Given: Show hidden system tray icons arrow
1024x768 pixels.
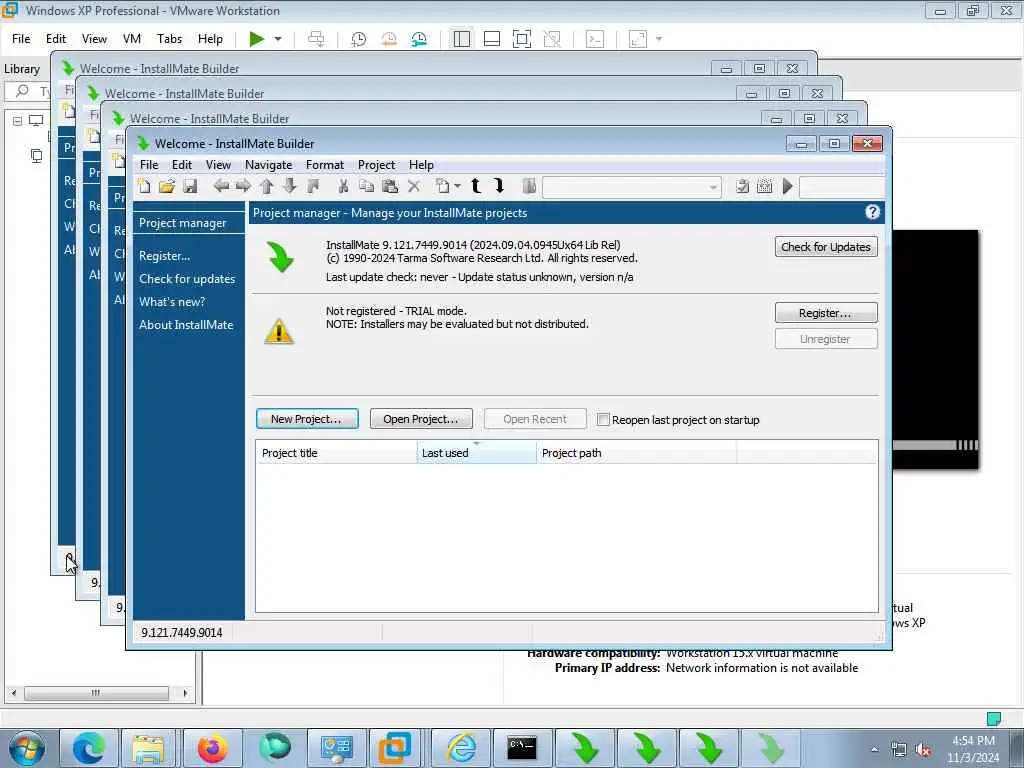Looking at the screenshot, I should point(874,749).
